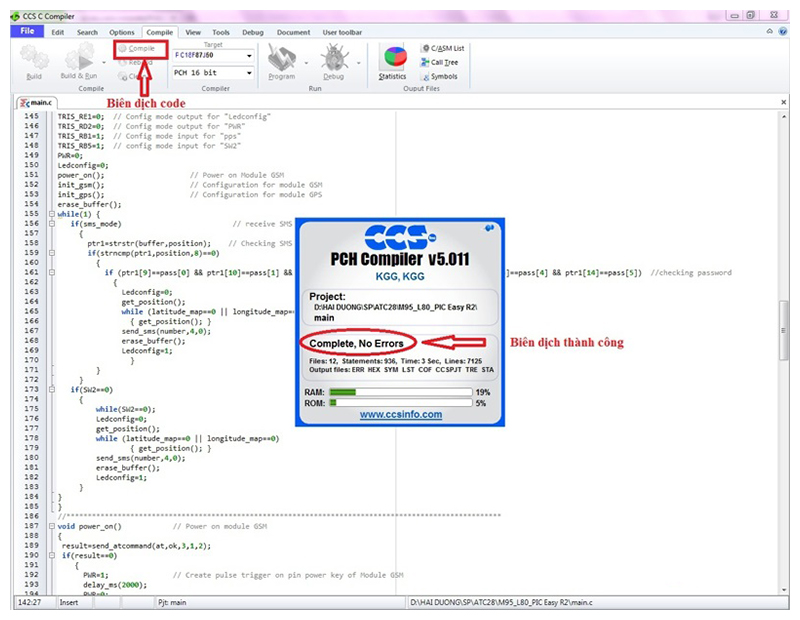Close the main.c editor with the X
Screen dimensions: 800x620
pyautogui.click(x=784, y=102)
